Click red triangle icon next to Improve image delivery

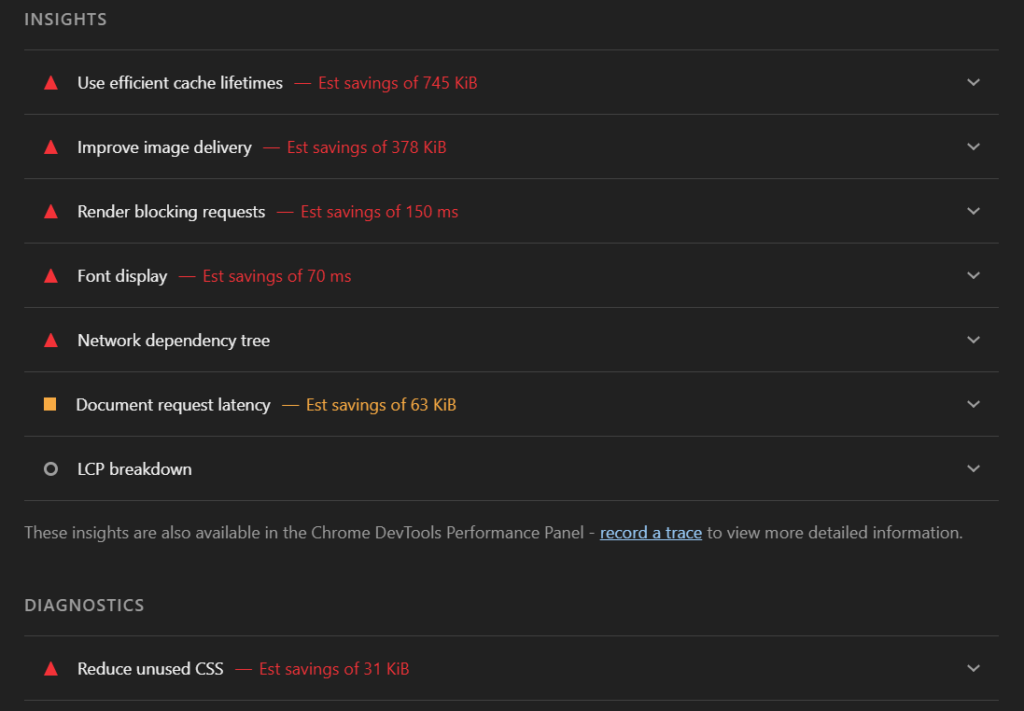(51, 147)
